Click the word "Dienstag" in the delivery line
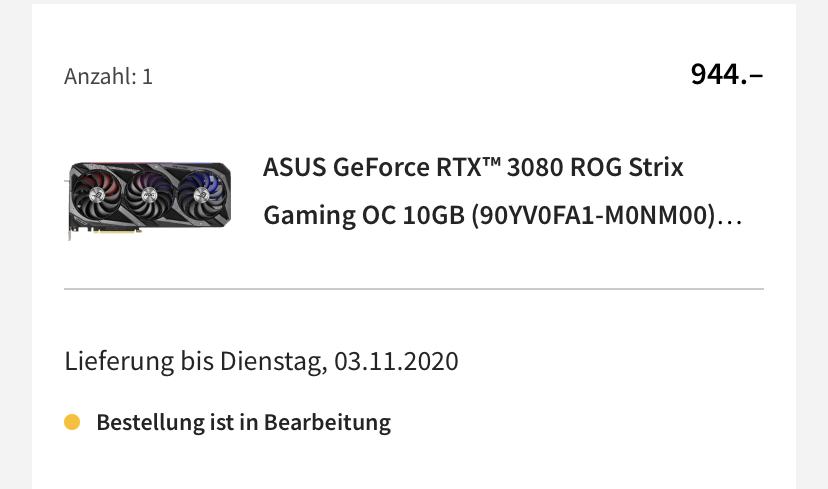The width and height of the screenshot is (828, 489). [273, 361]
